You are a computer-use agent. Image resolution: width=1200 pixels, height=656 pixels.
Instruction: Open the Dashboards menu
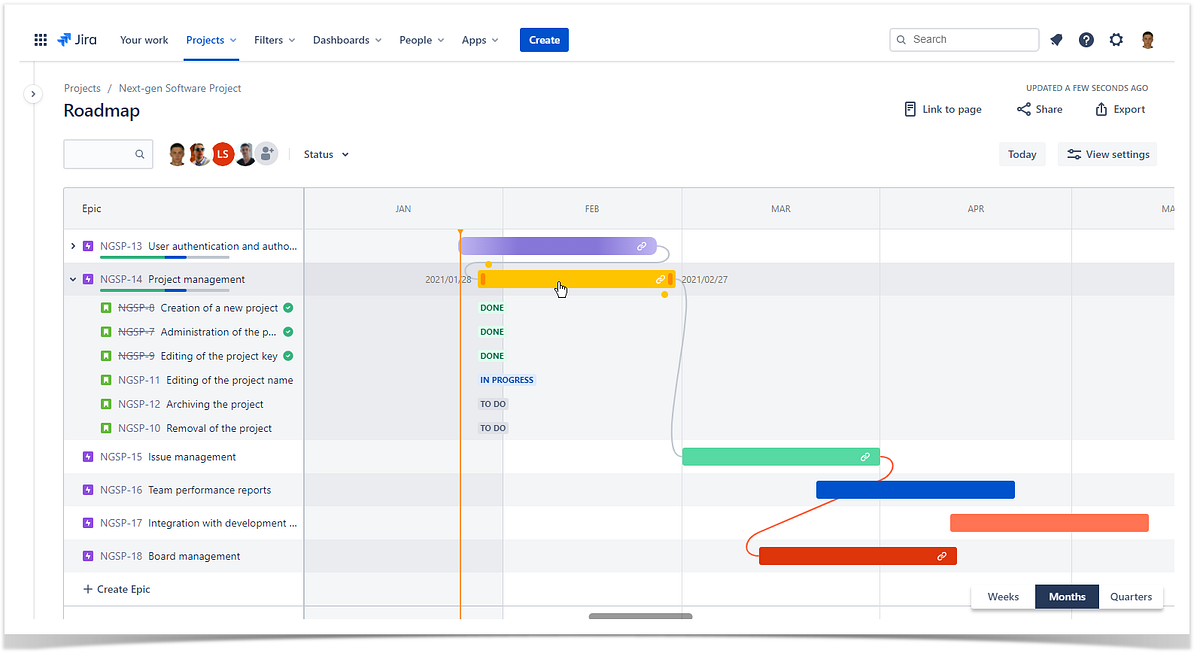pyautogui.click(x=347, y=40)
